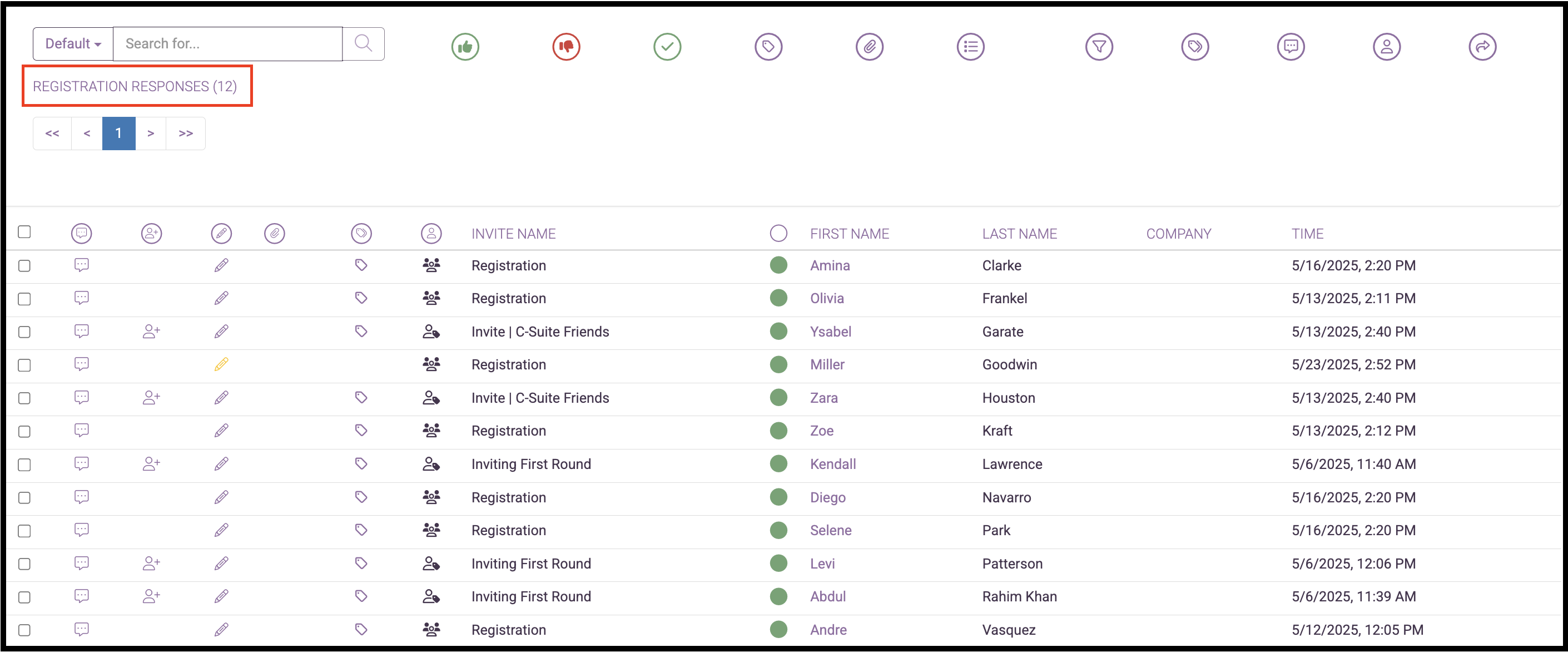Viewport: 1568px width, 652px height.
Task: Click the paperclip attachment icon in toolbar
Action: pyautogui.click(x=869, y=46)
